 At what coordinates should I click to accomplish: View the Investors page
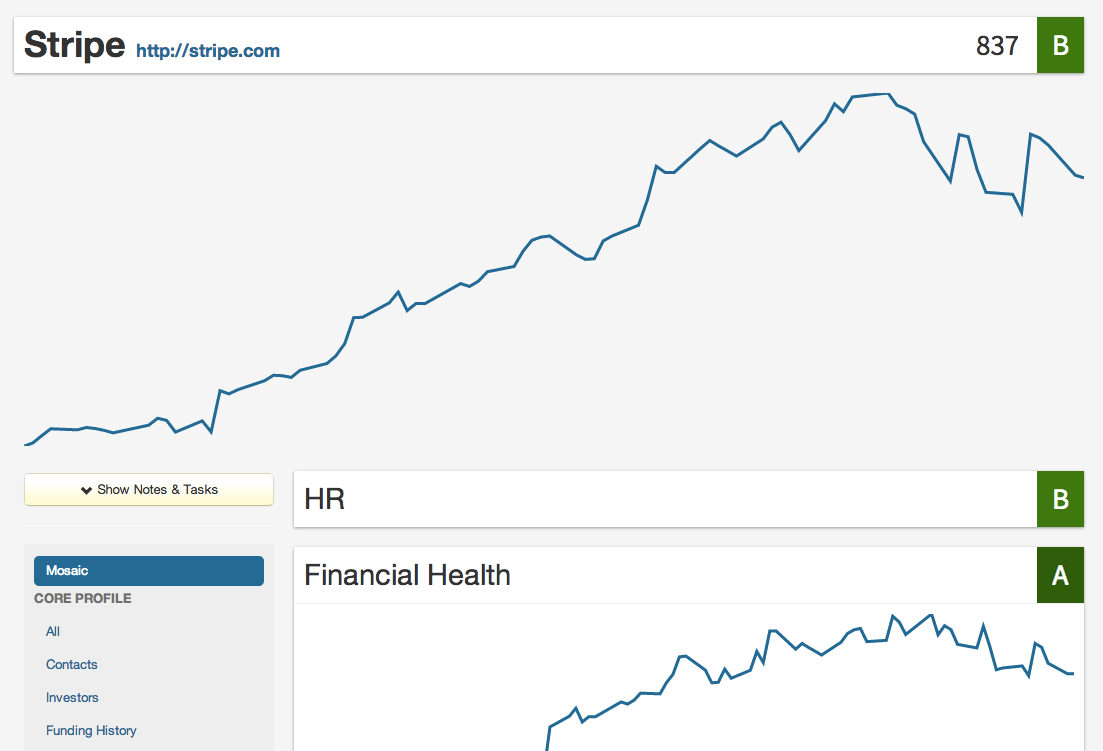(x=72, y=697)
